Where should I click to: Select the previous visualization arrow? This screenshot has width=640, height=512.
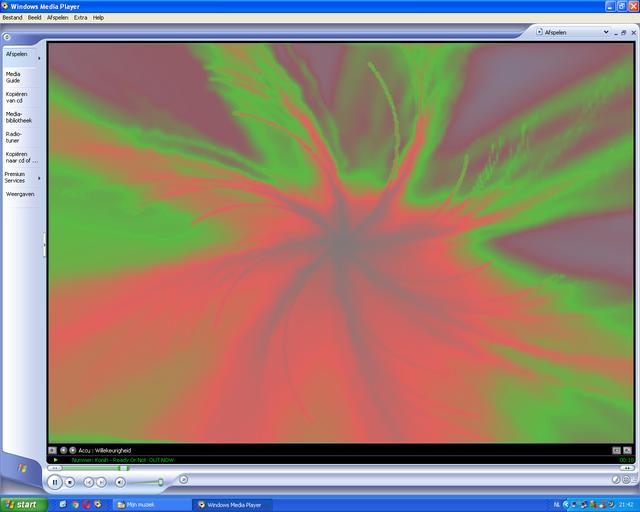point(63,450)
